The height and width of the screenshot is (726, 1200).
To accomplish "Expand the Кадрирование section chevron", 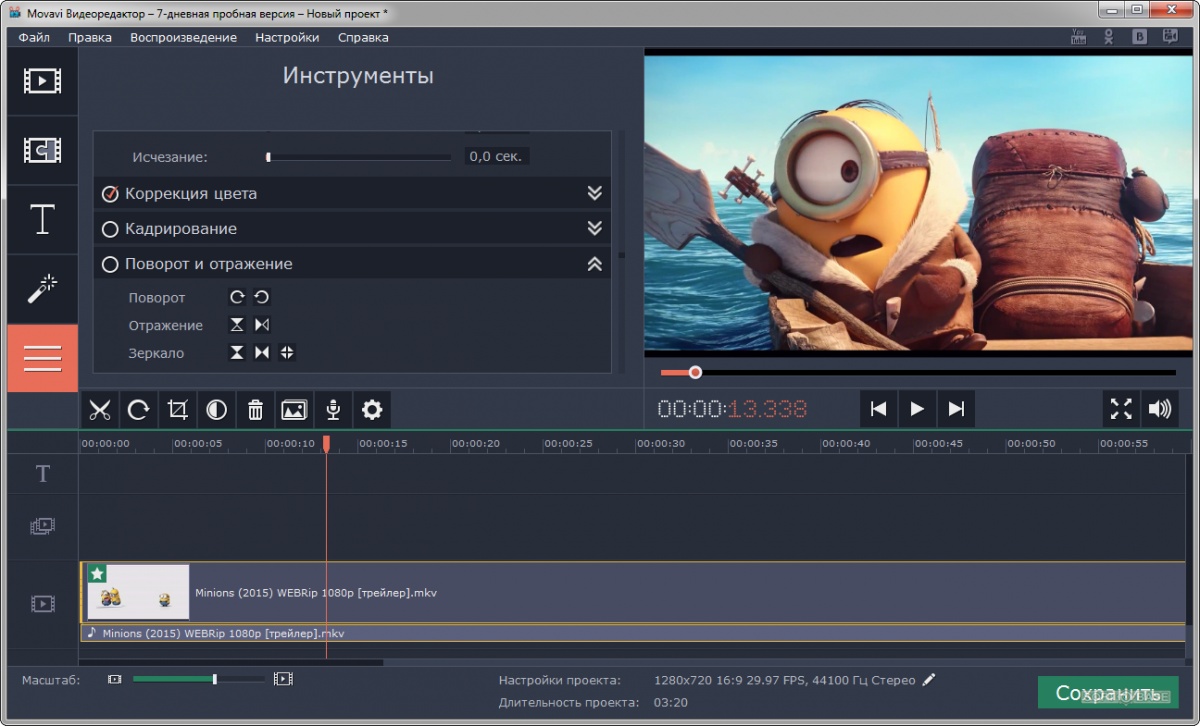I will click(x=595, y=228).
